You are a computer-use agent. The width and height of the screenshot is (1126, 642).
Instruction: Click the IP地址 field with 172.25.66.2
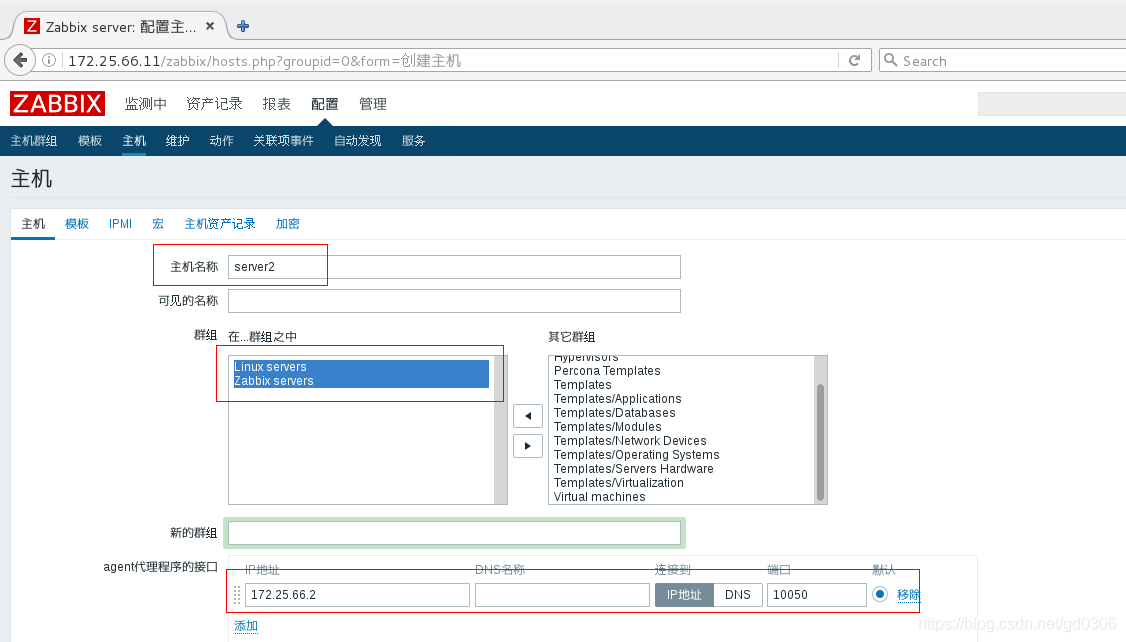pyautogui.click(x=357, y=595)
